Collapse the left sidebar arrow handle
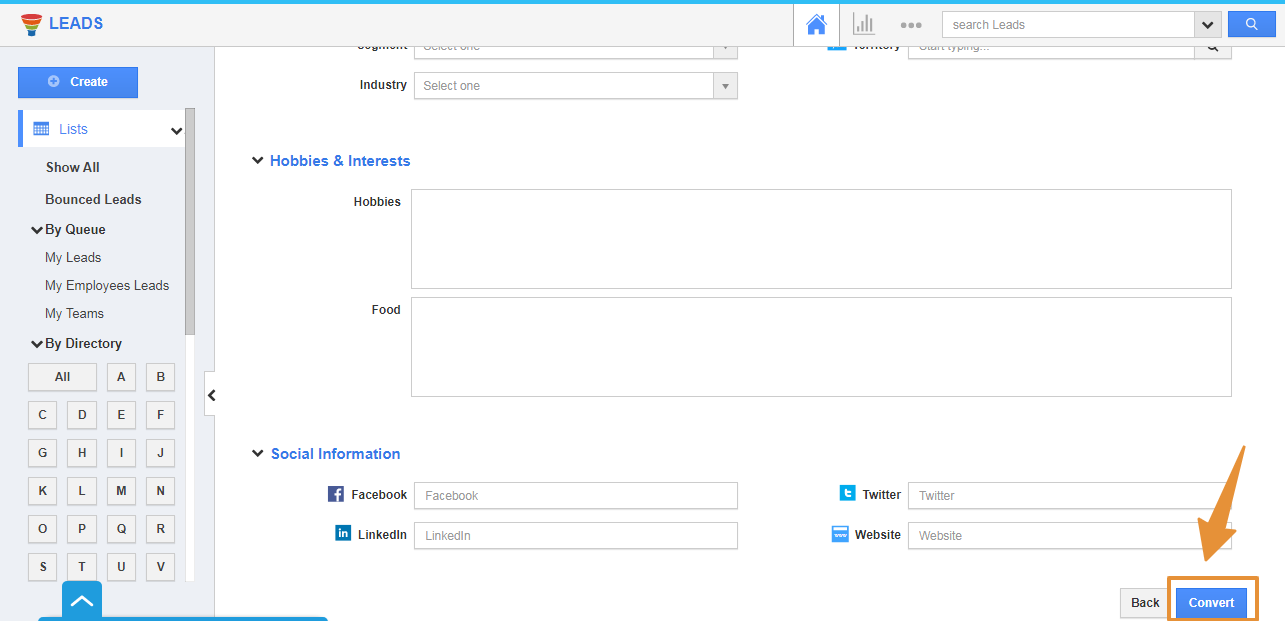Screen dimensions: 1285x621 (x=211, y=396)
